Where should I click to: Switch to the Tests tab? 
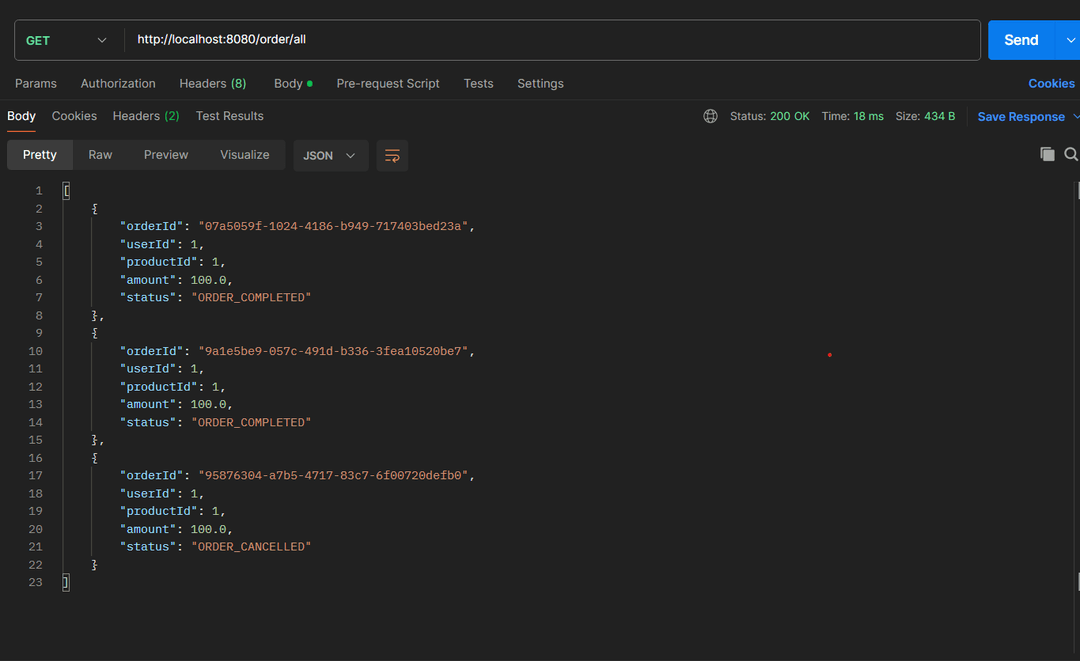478,84
